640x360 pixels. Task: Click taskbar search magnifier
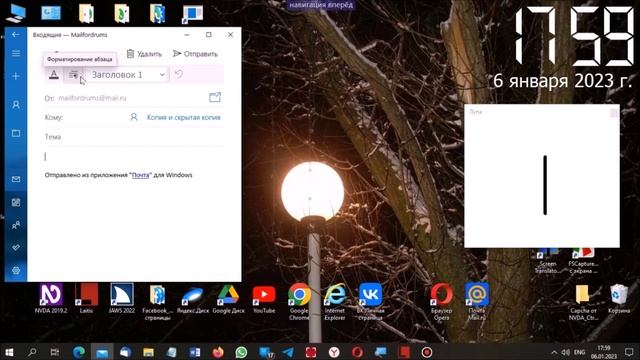(x=32, y=352)
